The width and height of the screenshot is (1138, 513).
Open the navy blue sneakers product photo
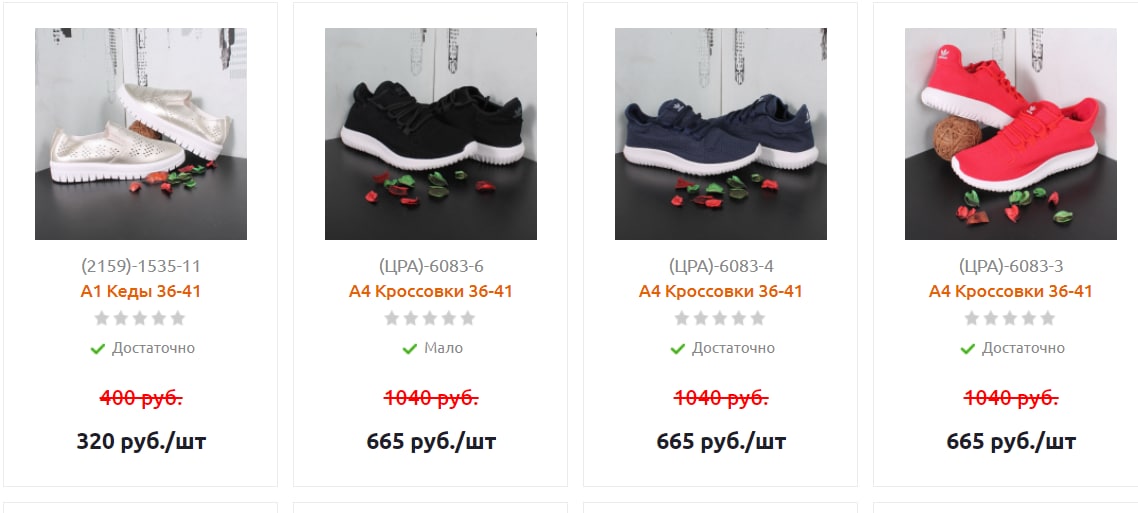coord(721,134)
